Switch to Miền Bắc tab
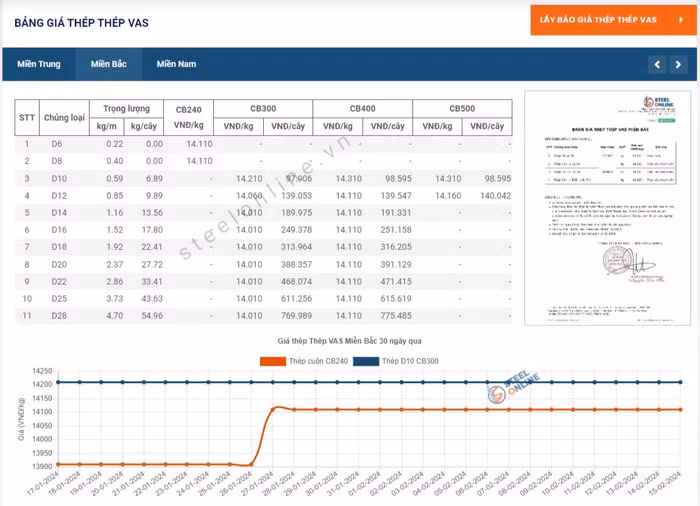700x506 pixels. click(108, 64)
